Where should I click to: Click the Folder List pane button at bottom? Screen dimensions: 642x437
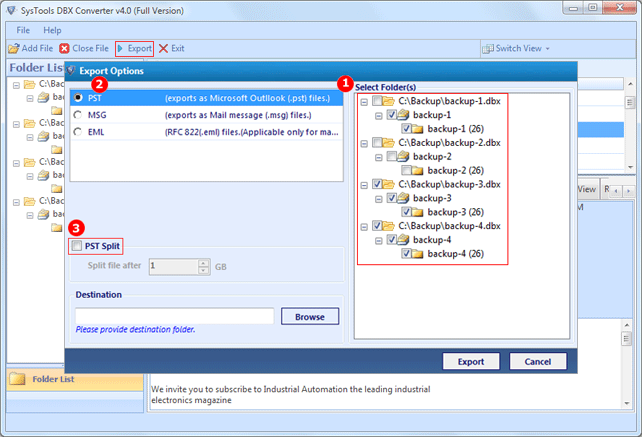[x=75, y=379]
